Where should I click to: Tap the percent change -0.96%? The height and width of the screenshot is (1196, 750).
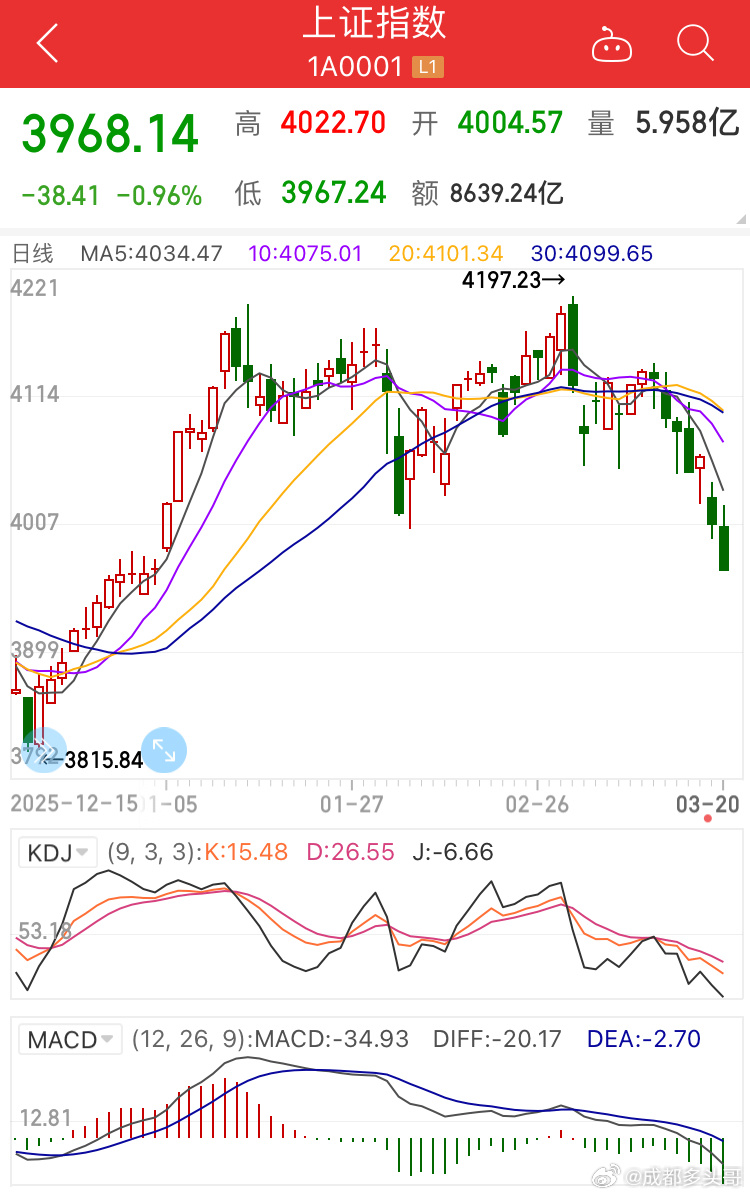coord(159,196)
